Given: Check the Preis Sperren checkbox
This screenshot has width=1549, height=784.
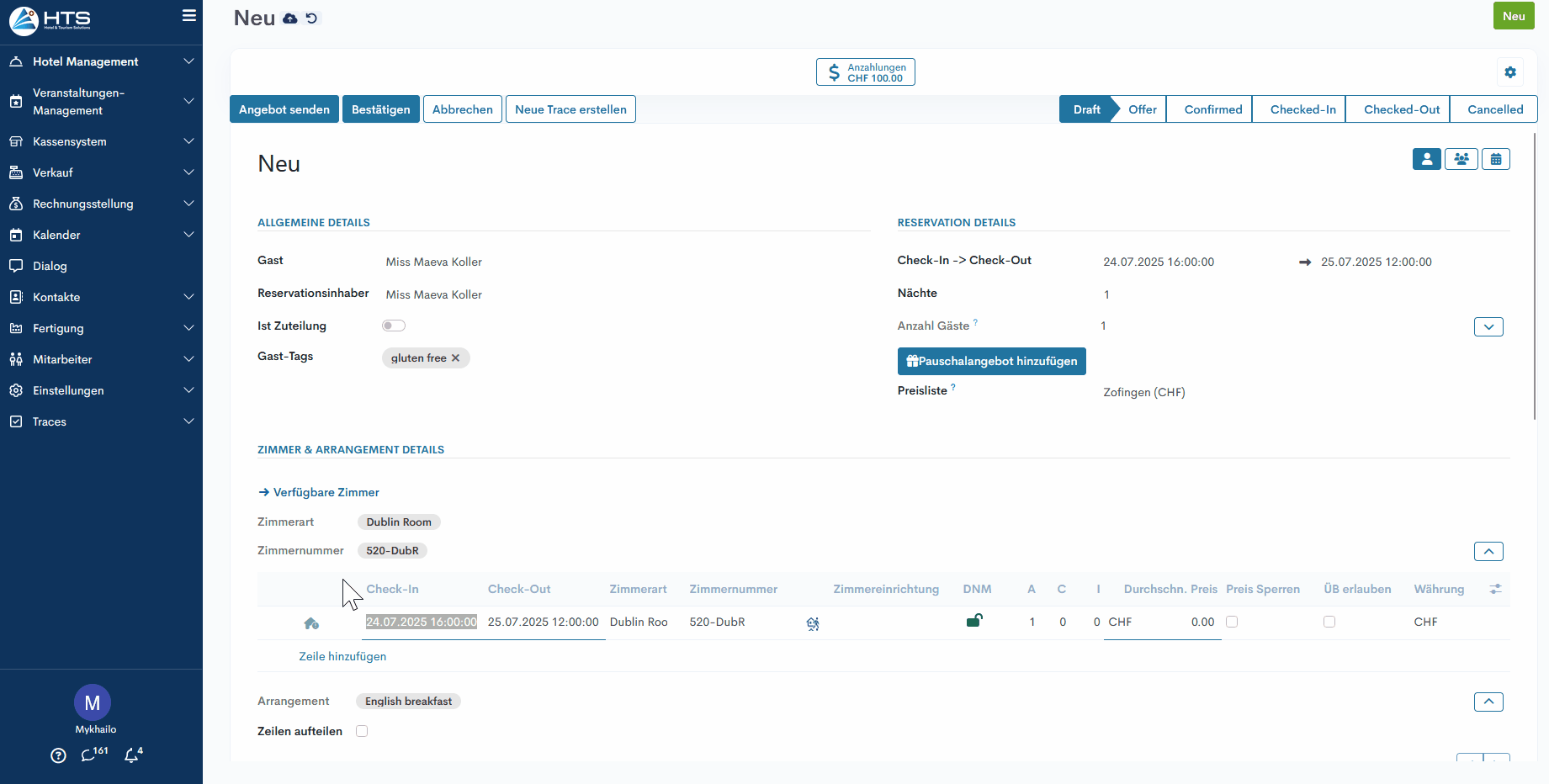Looking at the screenshot, I should pos(1232,622).
